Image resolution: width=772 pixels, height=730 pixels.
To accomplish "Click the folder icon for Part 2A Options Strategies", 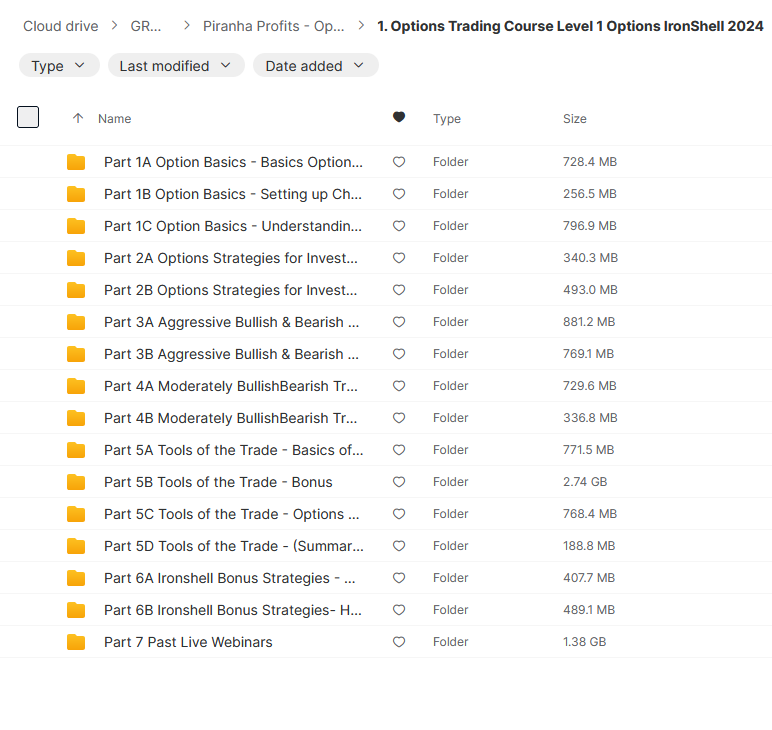I will click(x=76, y=258).
